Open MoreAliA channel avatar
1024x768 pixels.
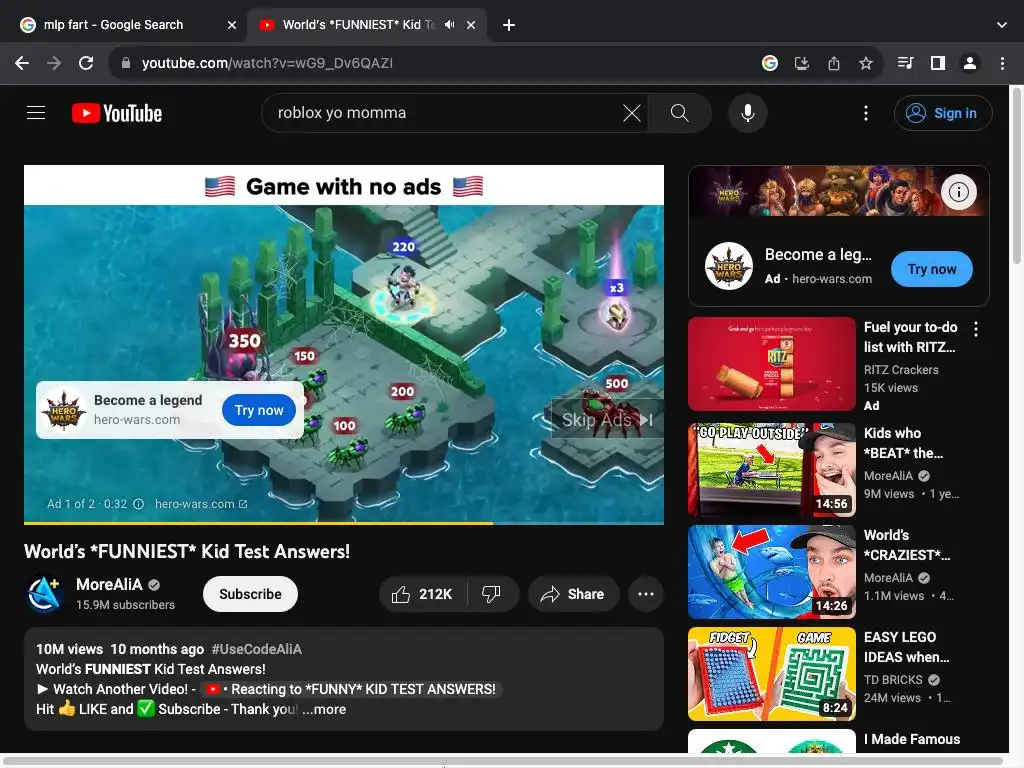(x=44, y=594)
